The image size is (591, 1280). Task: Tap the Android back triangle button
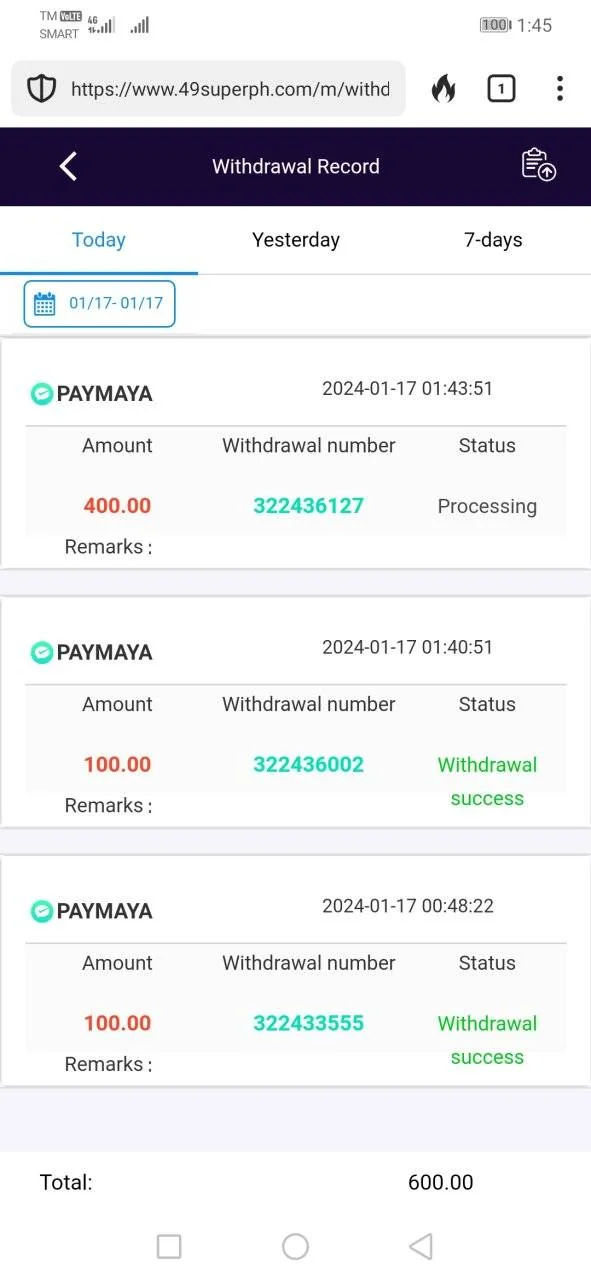point(421,1246)
